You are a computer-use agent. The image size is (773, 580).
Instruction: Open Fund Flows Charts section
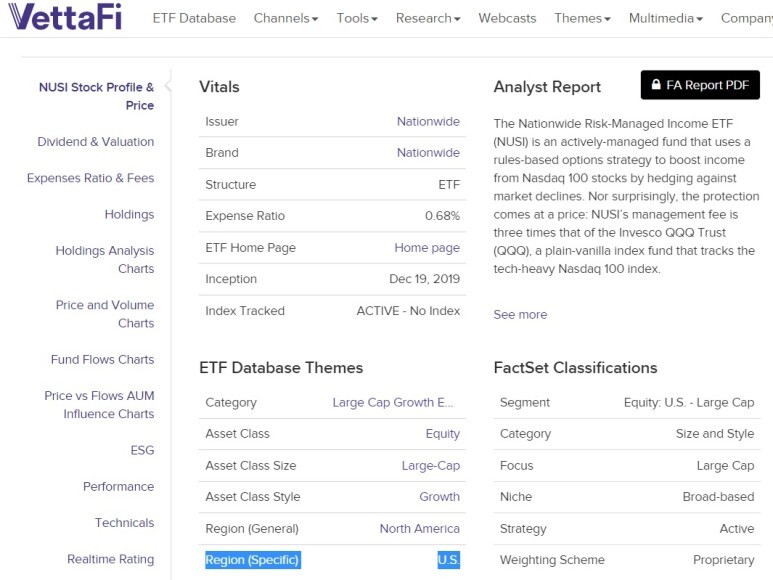[x=103, y=359]
